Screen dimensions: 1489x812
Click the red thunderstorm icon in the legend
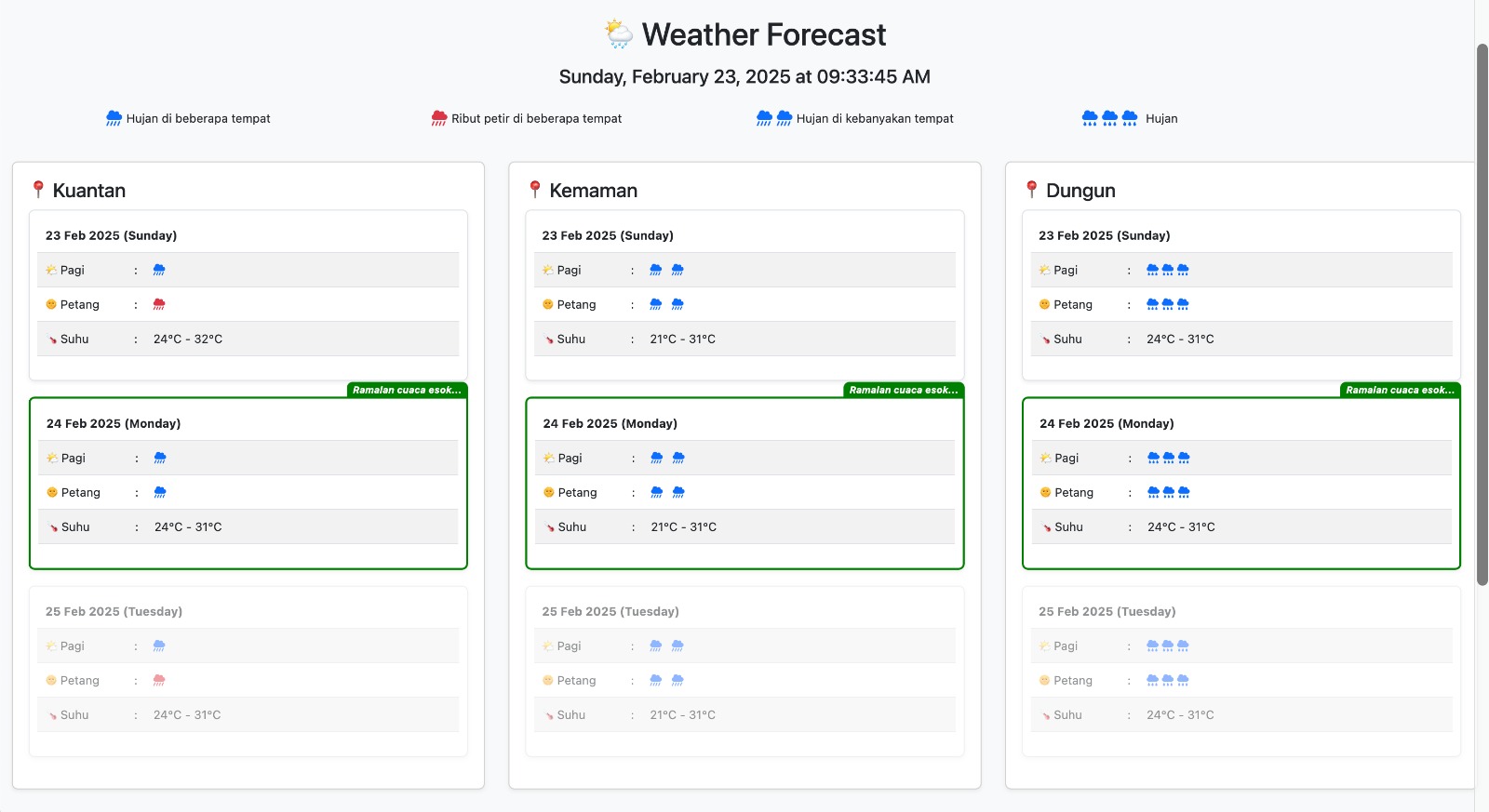(439, 118)
